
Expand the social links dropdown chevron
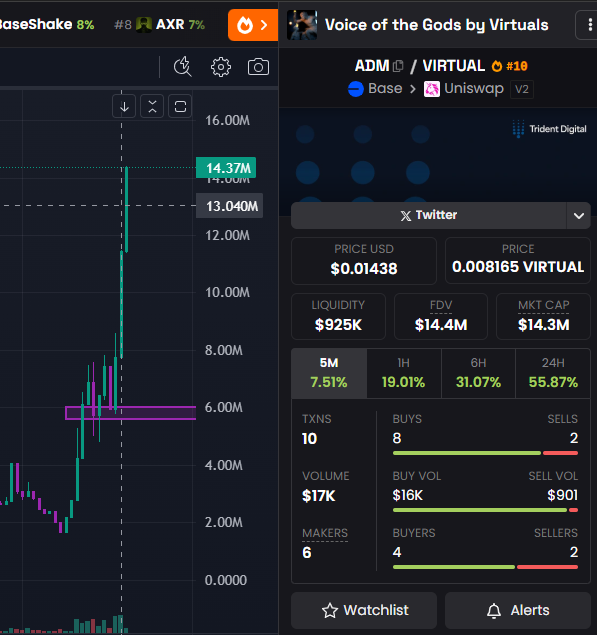click(579, 215)
